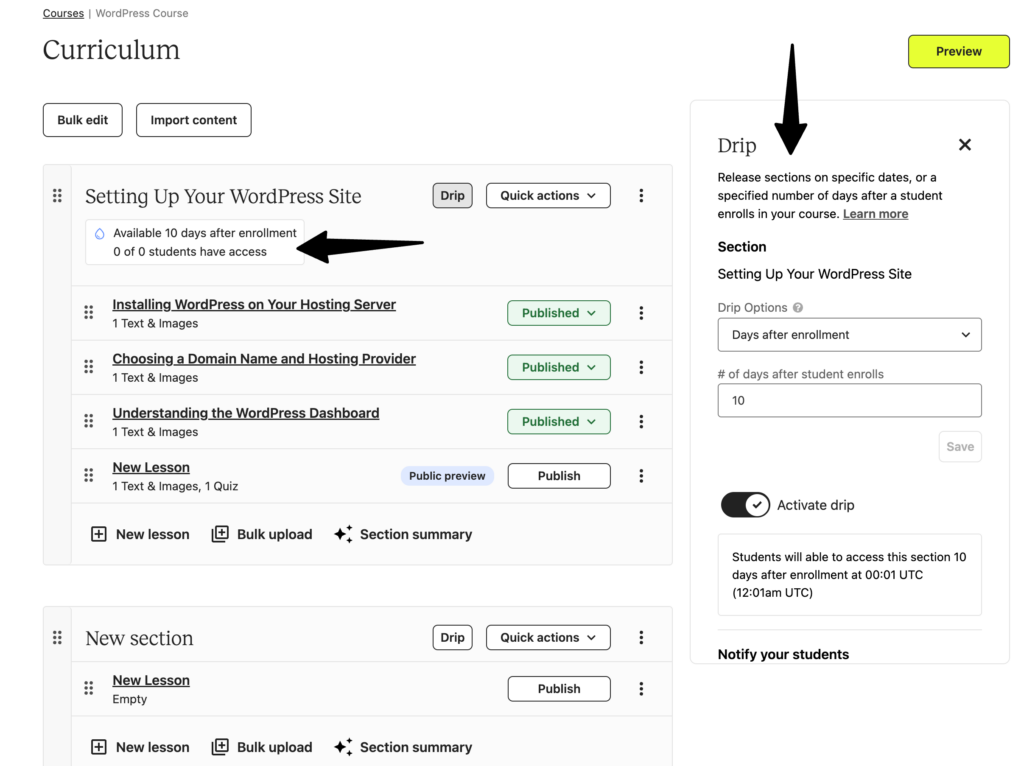This screenshot has width=1024, height=766.
Task: Click the number of days after enrollment field
Action: [x=850, y=400]
